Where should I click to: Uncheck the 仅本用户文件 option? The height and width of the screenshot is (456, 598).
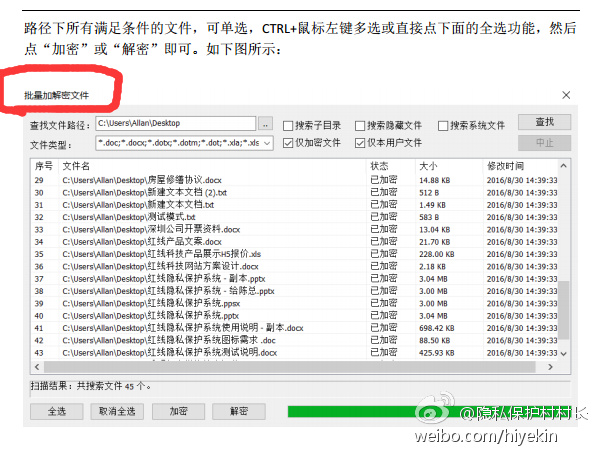[360, 143]
